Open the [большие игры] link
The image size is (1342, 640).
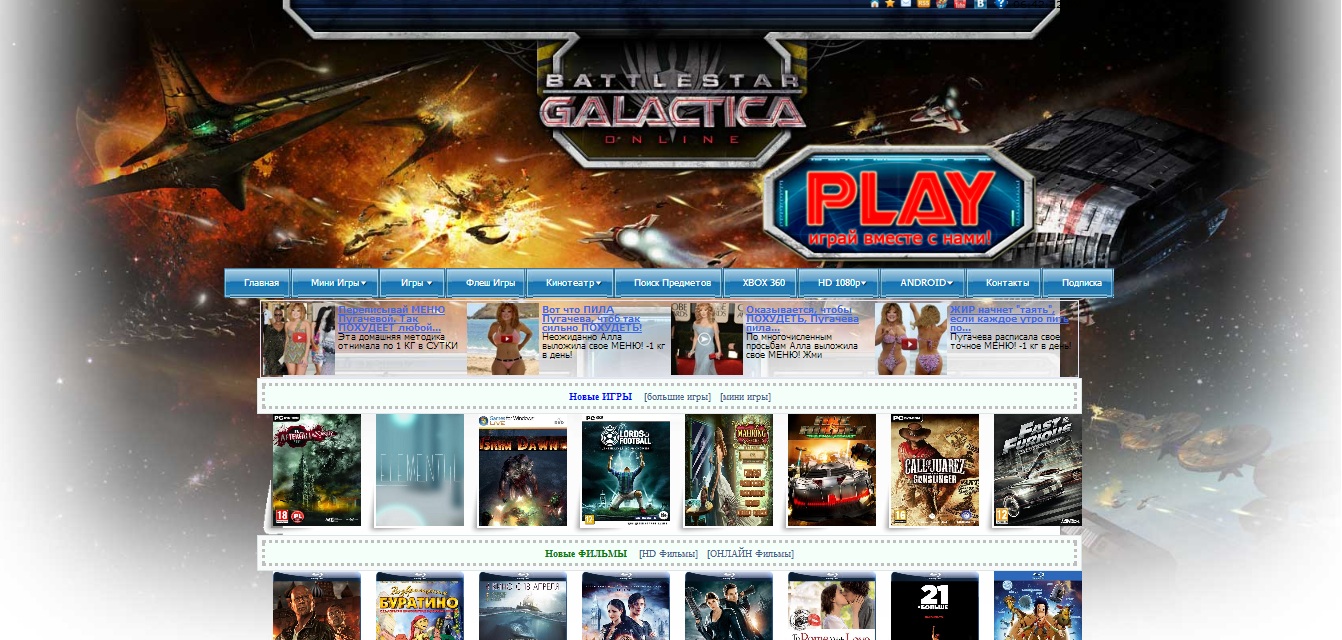pos(678,397)
